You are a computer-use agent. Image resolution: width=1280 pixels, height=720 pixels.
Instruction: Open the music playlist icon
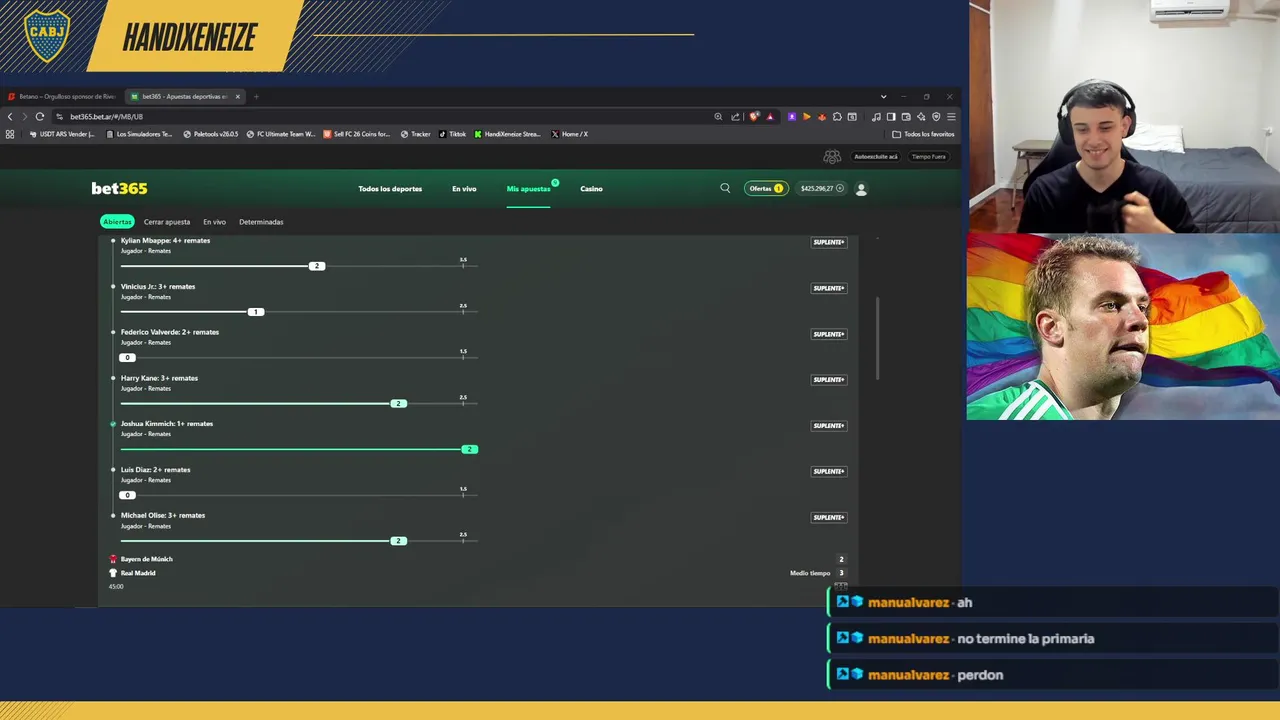point(876,117)
